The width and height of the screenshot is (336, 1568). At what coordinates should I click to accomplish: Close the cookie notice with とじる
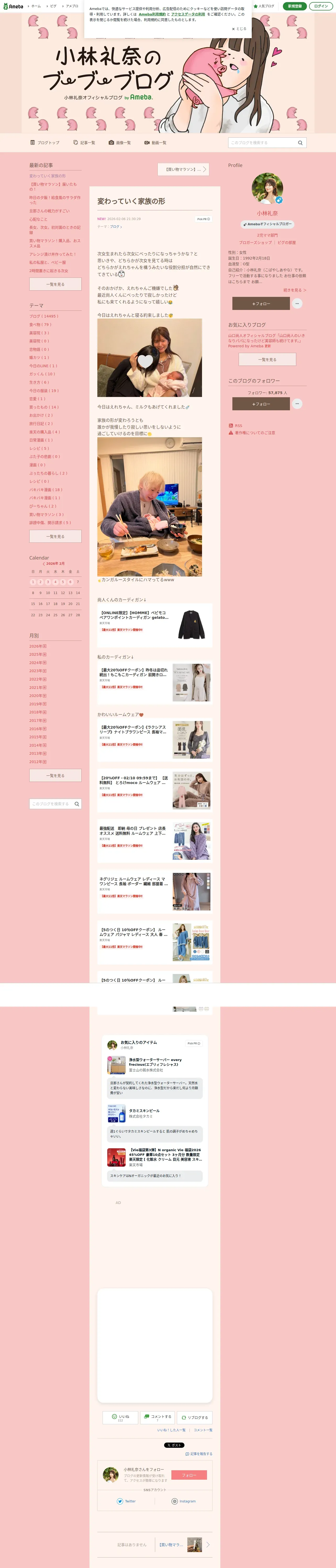click(x=239, y=28)
